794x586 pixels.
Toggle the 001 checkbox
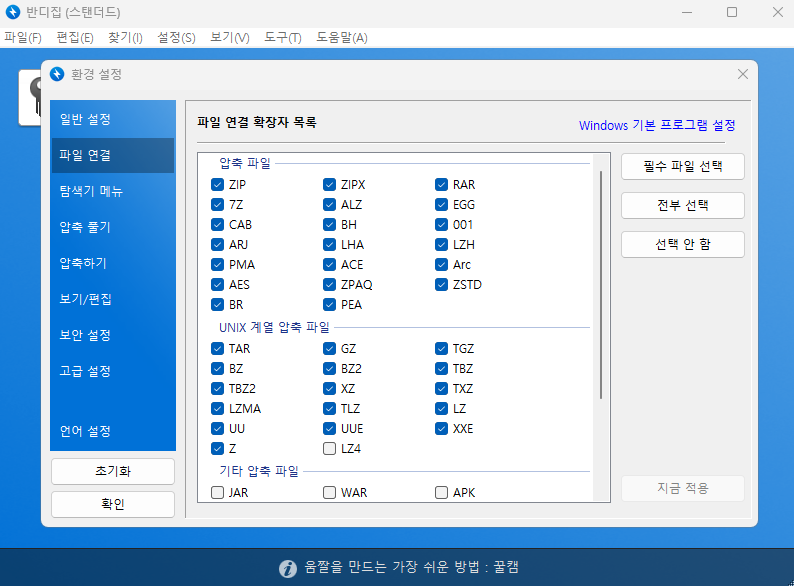(441, 224)
